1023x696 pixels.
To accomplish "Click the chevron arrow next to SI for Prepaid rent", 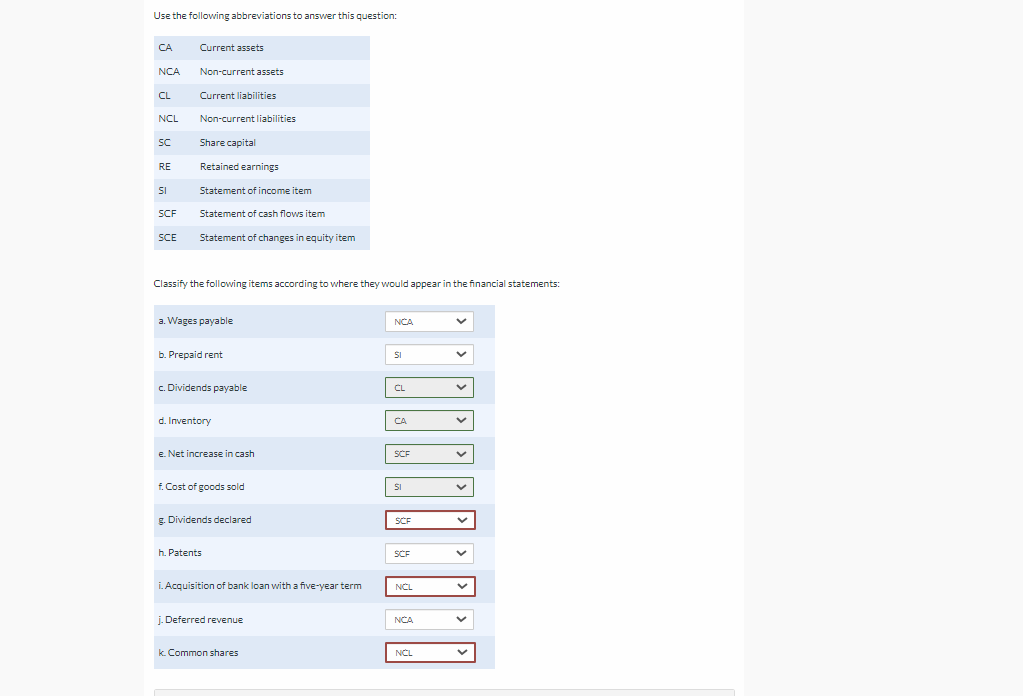I will point(461,354).
